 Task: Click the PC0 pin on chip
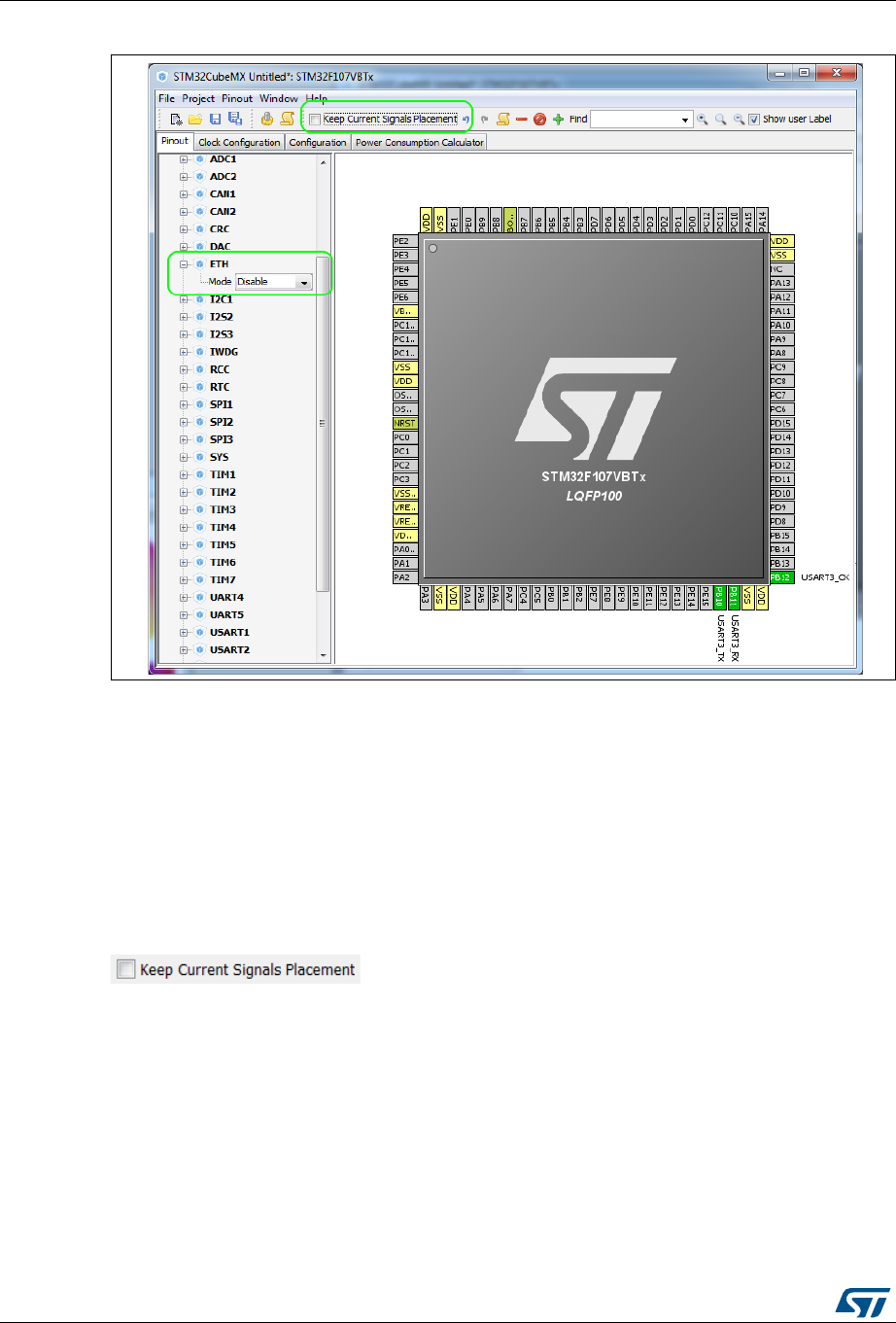tap(404, 437)
